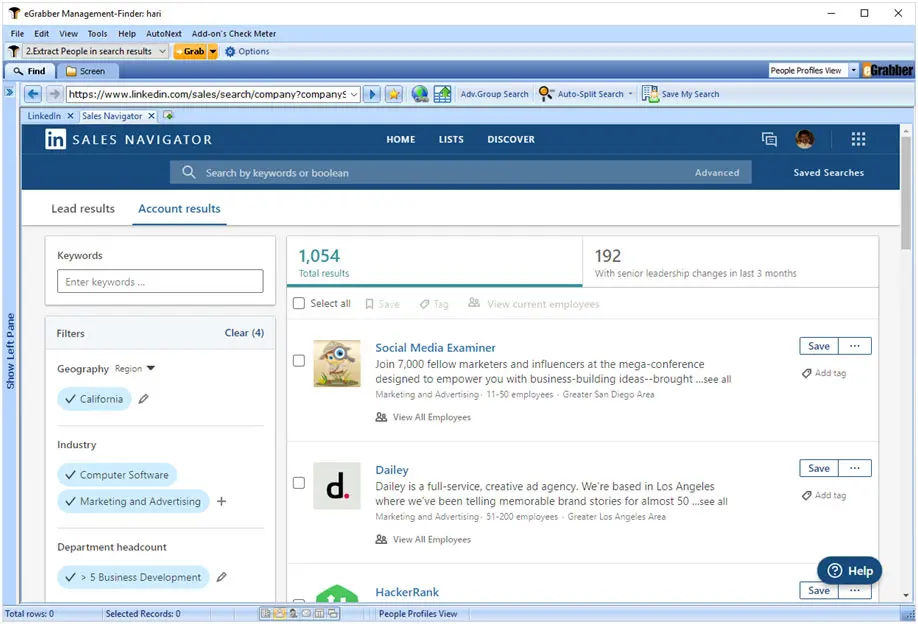This screenshot has width=918, height=624.
Task: Click the contact portrait icon in status bar
Action: (293, 613)
